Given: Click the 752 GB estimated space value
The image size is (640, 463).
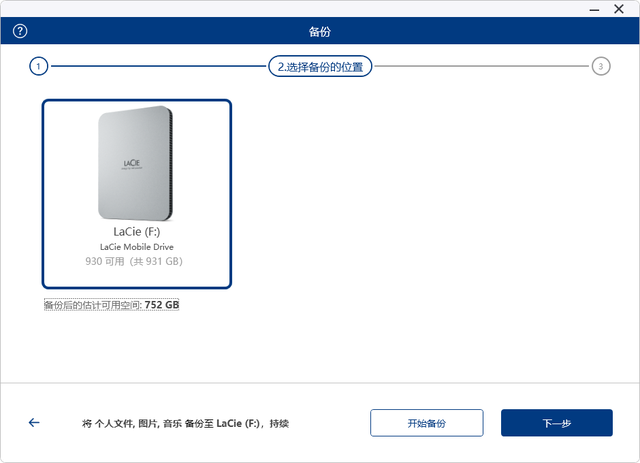Looking at the screenshot, I should pyautogui.click(x=162, y=305).
